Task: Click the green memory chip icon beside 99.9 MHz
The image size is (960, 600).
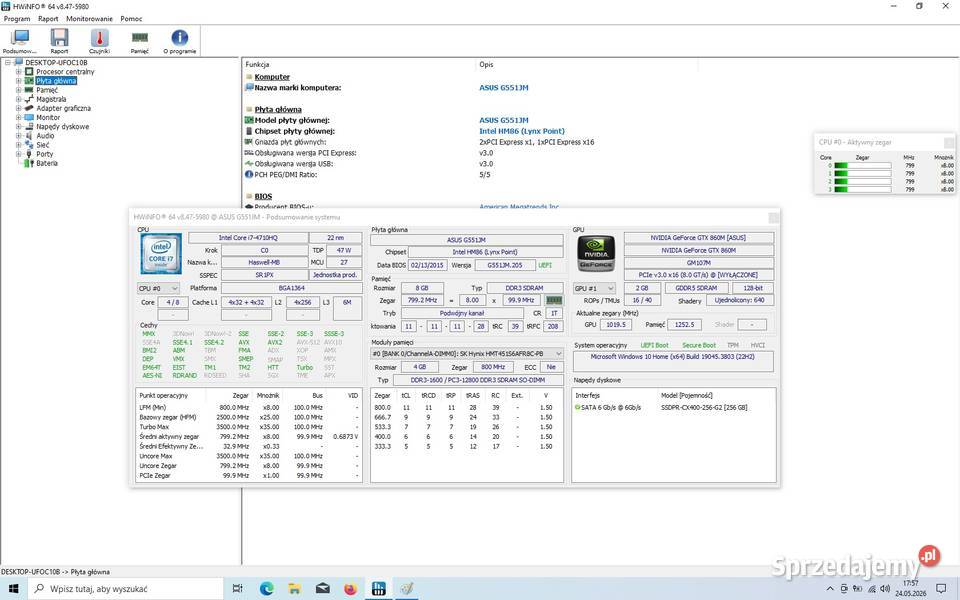Action: click(x=553, y=300)
